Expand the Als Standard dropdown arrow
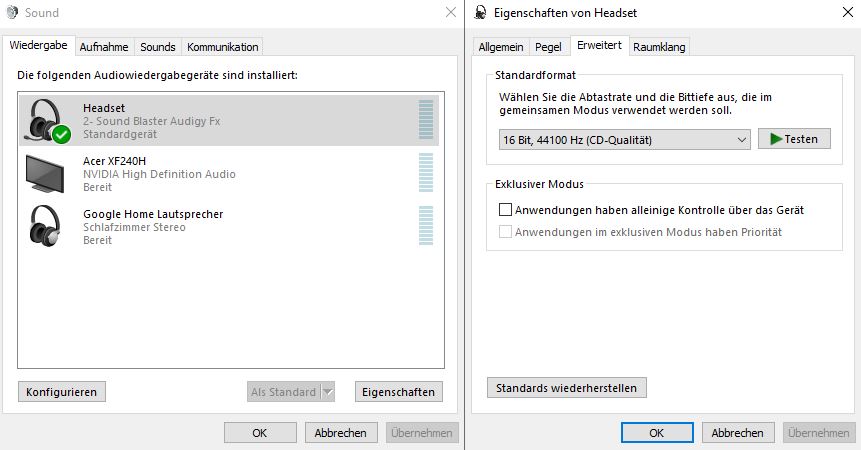The width and height of the screenshot is (861, 450). [329, 392]
